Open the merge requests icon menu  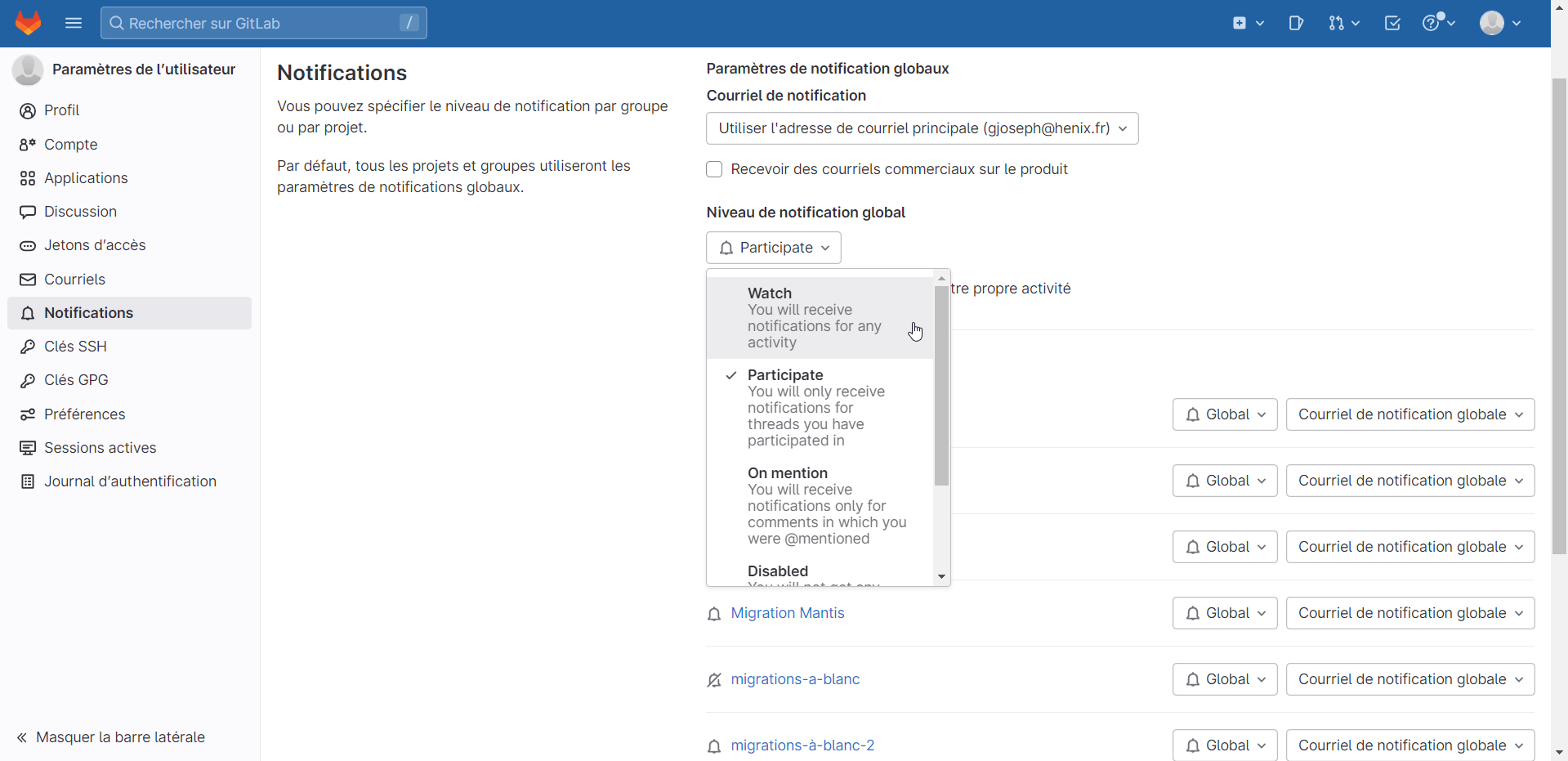point(1343,23)
